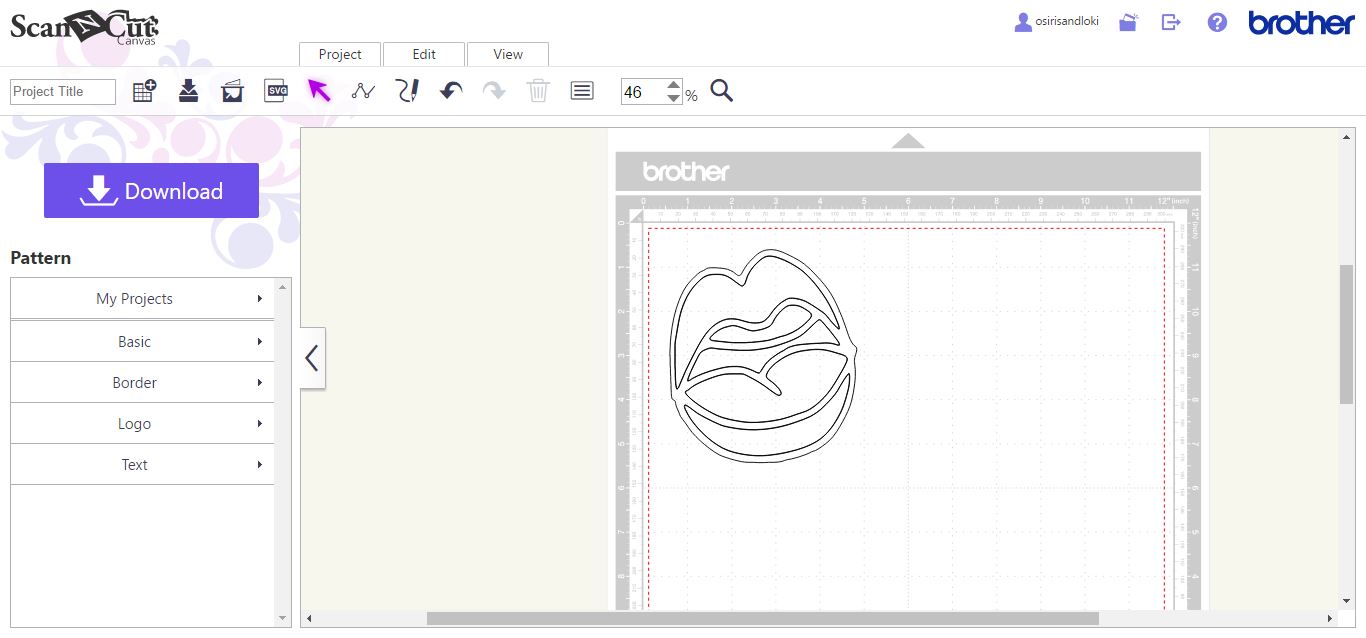Collapse the Pattern sidebar panel
Image resolution: width=1366 pixels, height=638 pixels.
pos(311,357)
